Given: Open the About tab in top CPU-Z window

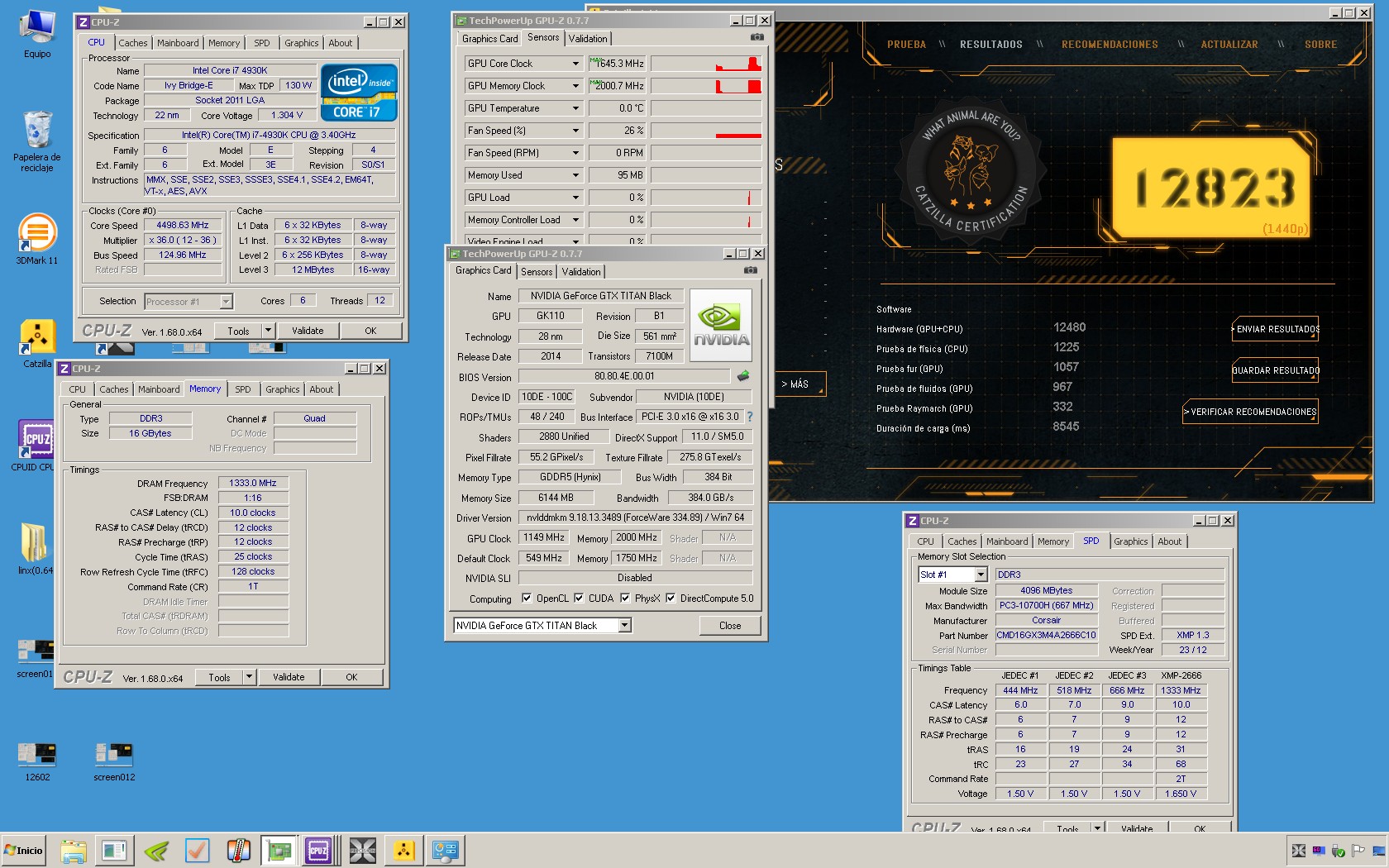Looking at the screenshot, I should 340,43.
